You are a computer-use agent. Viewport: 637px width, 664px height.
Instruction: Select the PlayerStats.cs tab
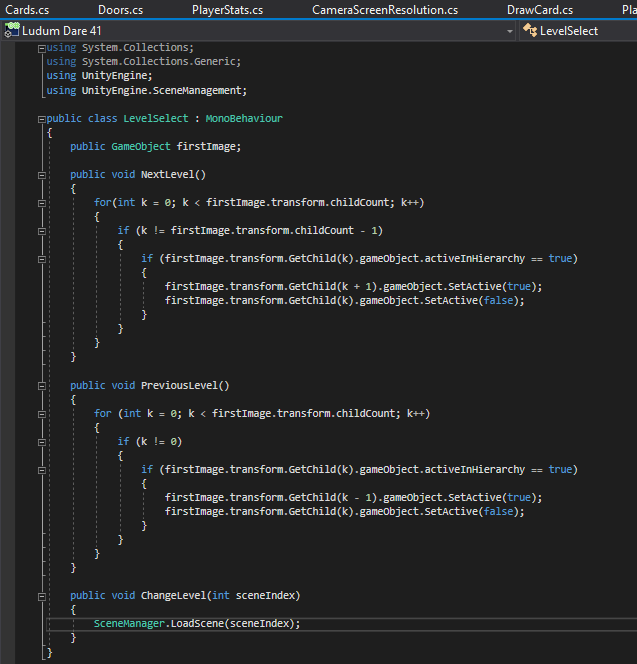click(227, 10)
